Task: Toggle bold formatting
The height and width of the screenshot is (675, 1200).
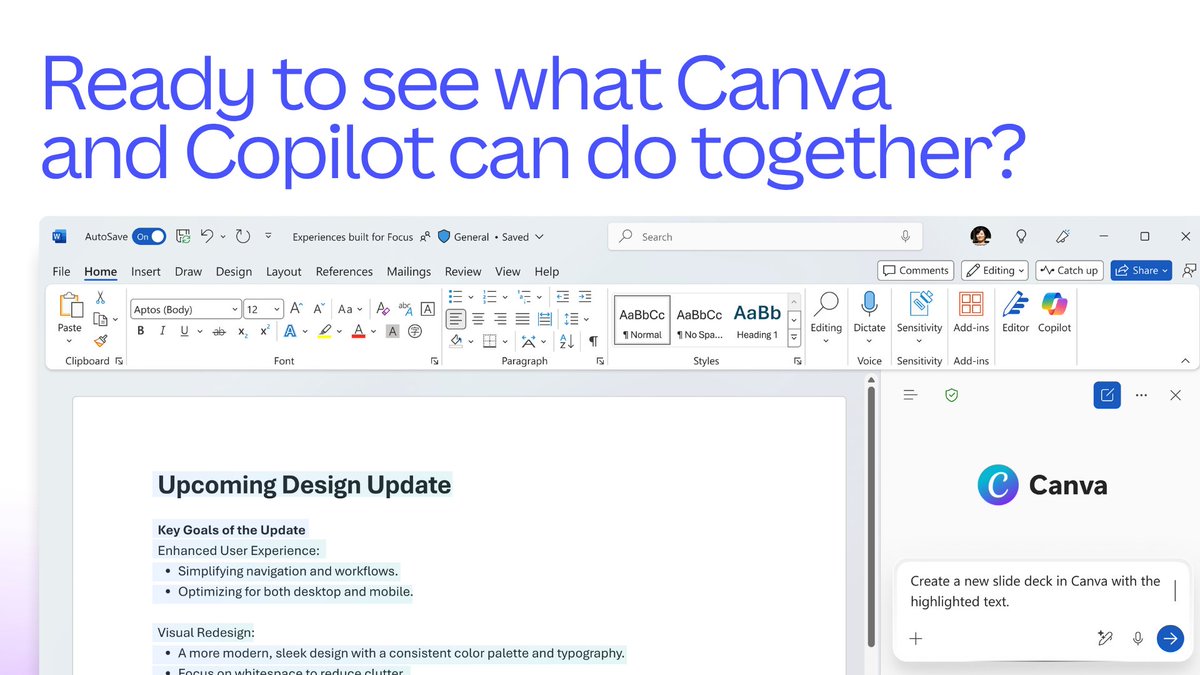Action: coord(140,331)
